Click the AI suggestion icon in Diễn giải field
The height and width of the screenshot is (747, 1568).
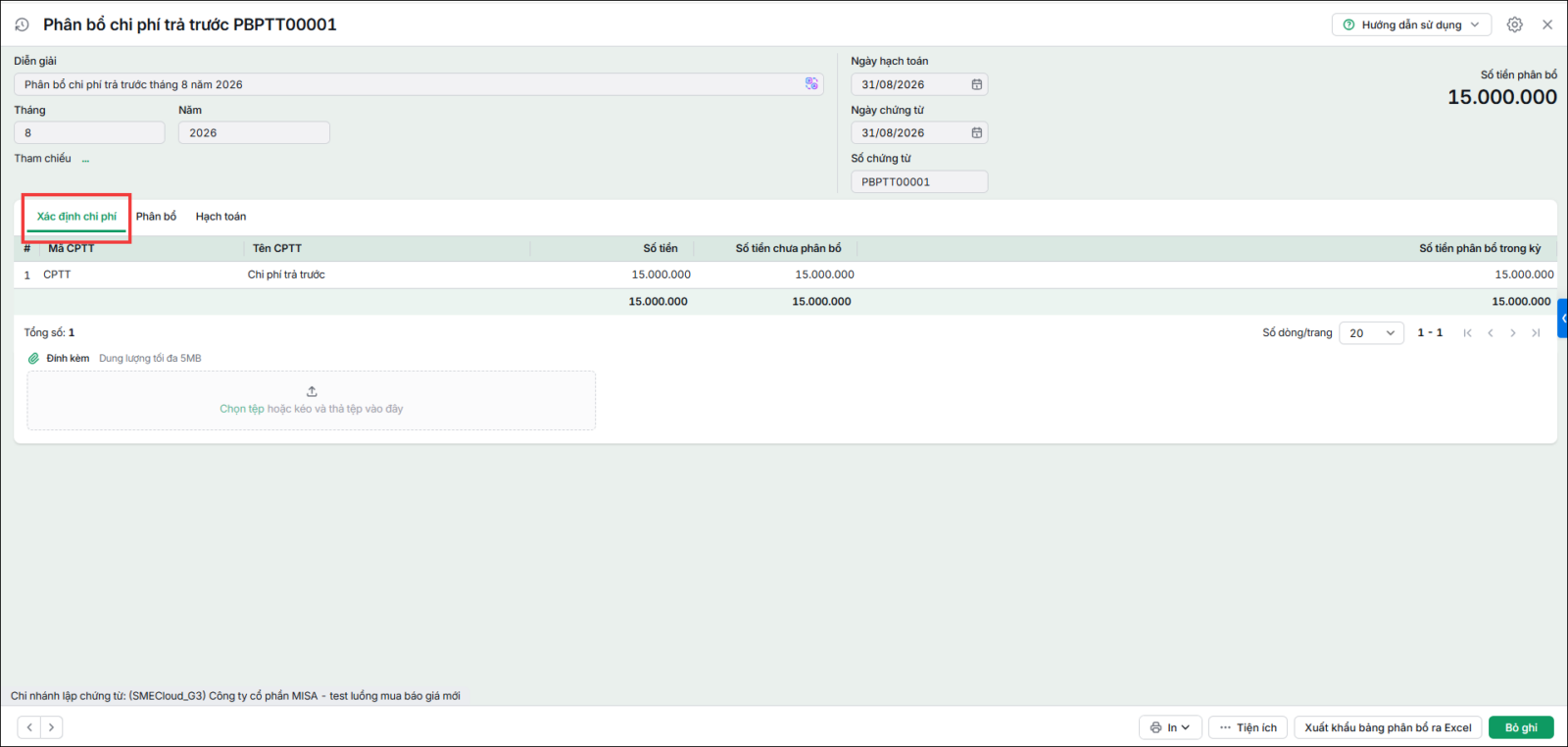coord(811,84)
